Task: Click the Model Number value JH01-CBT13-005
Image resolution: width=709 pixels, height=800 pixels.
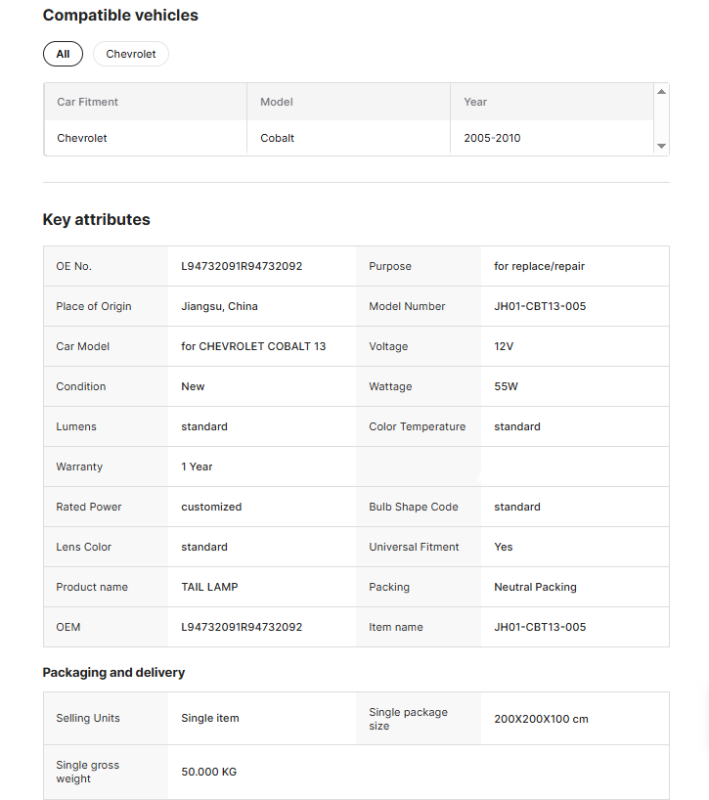Action: 540,307
